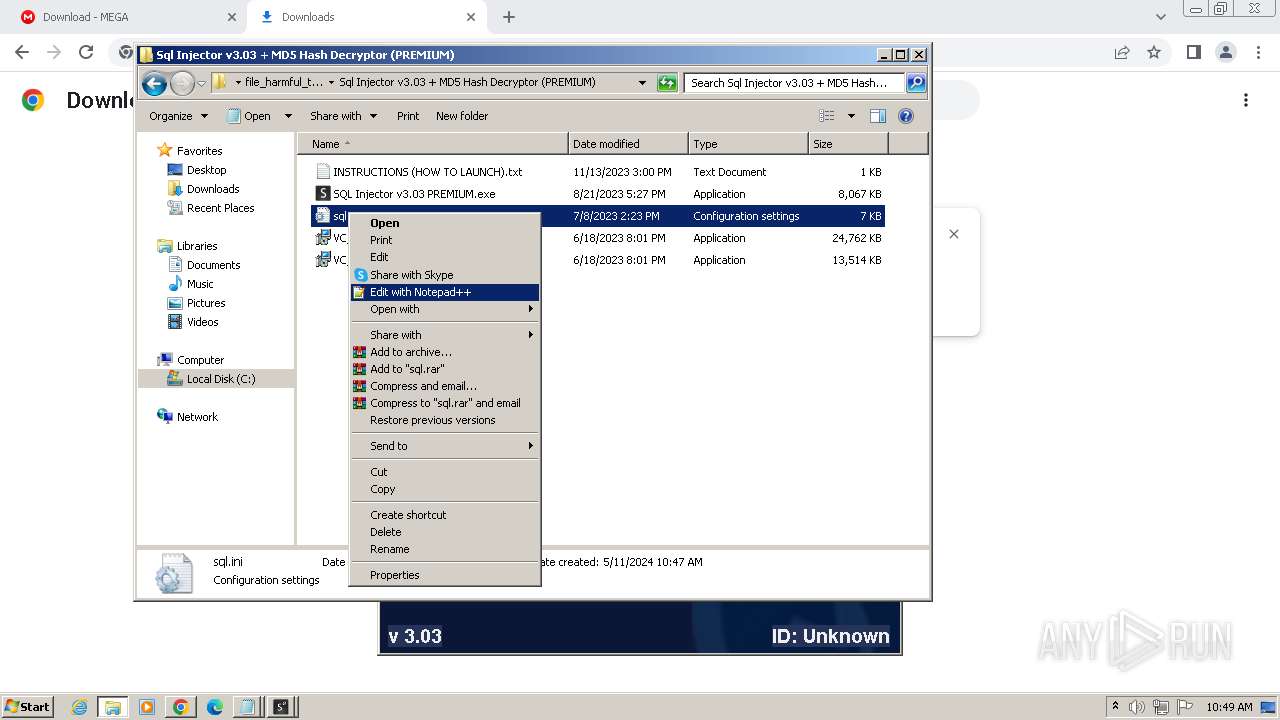Select Add to "sql.rar" option

[x=445, y=369]
